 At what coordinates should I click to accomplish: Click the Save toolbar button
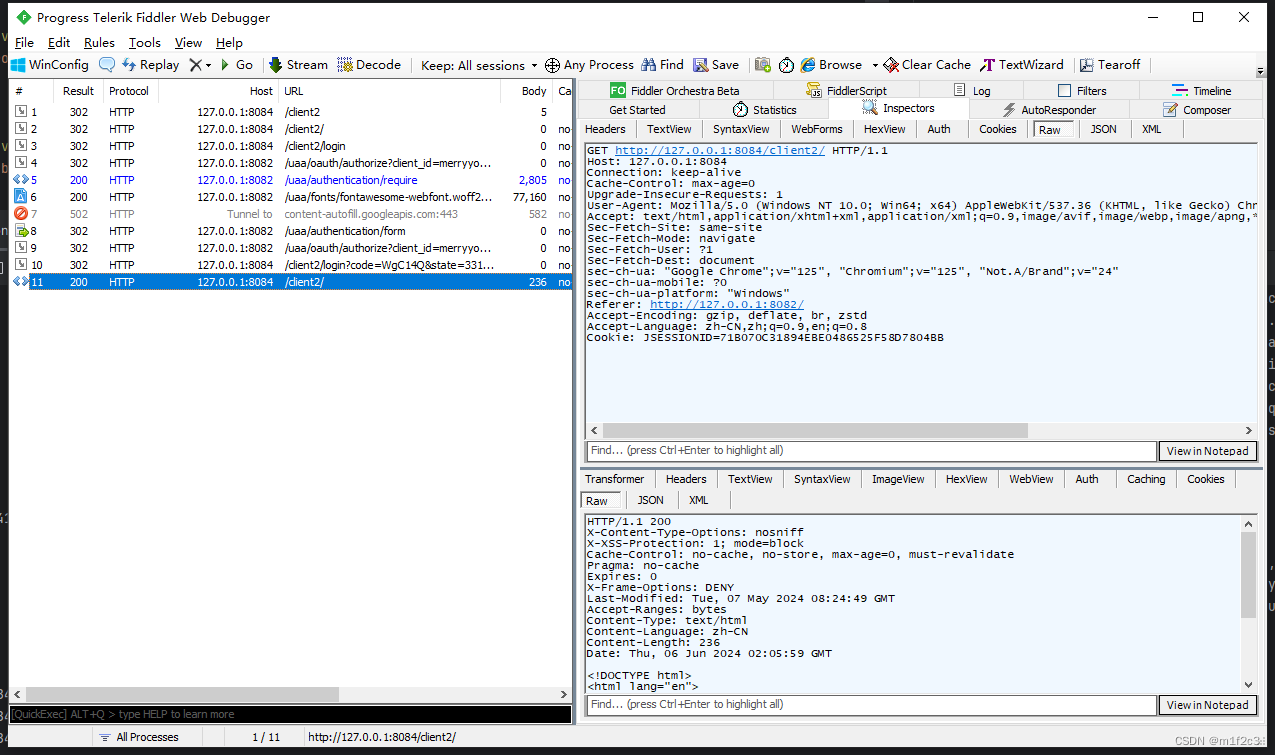click(x=716, y=65)
